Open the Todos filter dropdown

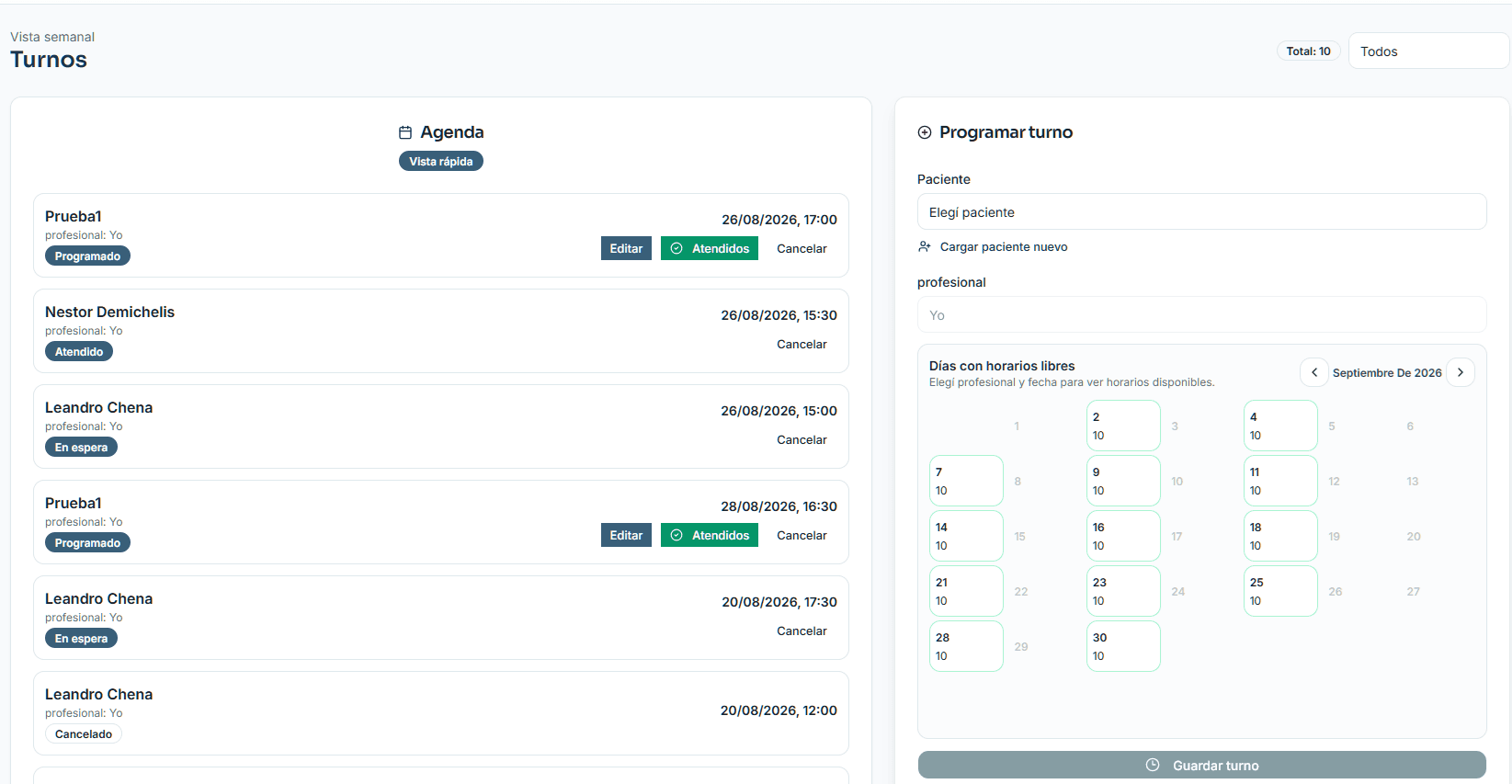click(1428, 51)
